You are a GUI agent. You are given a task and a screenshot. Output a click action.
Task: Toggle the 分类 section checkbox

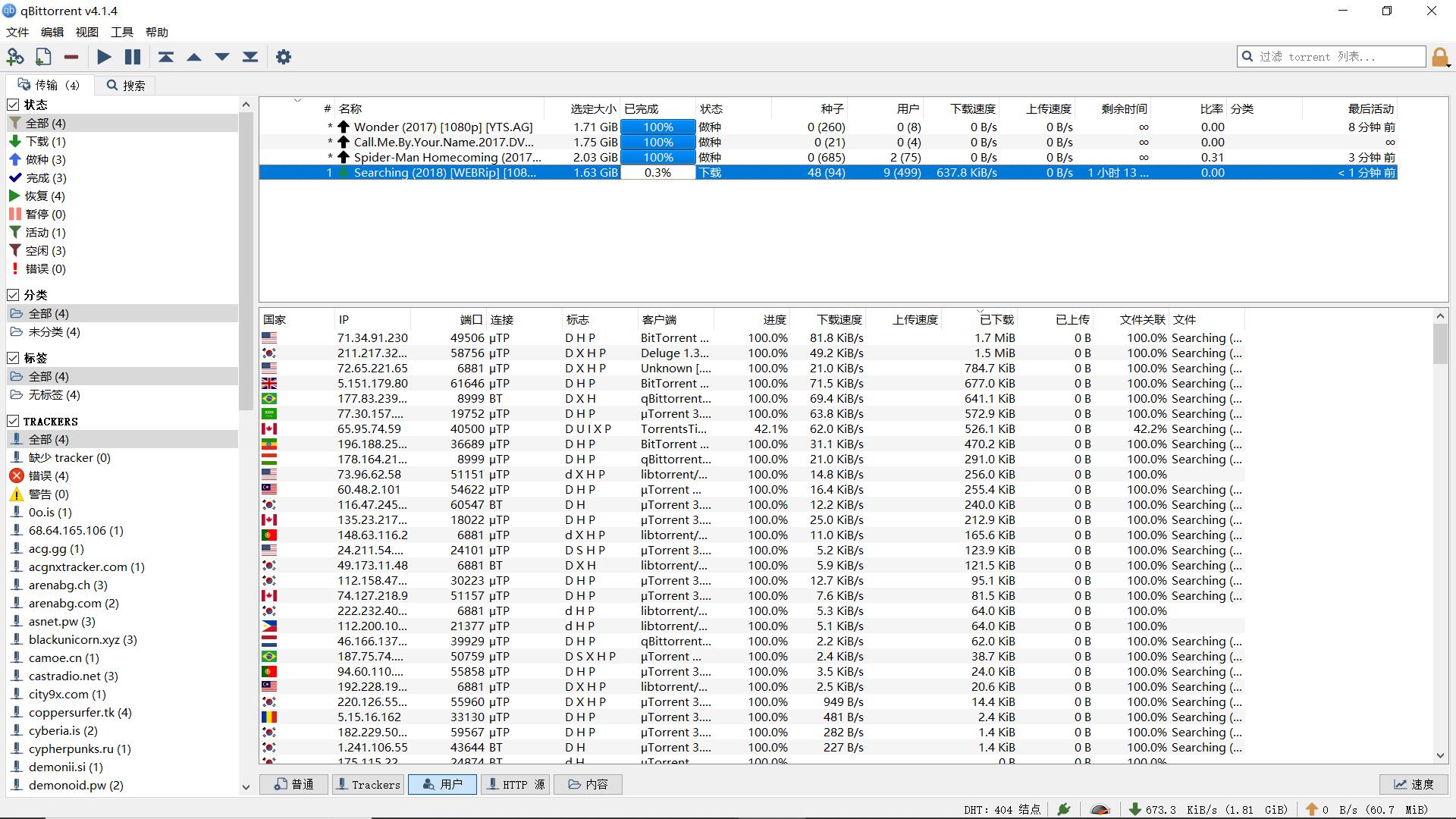click(x=14, y=295)
